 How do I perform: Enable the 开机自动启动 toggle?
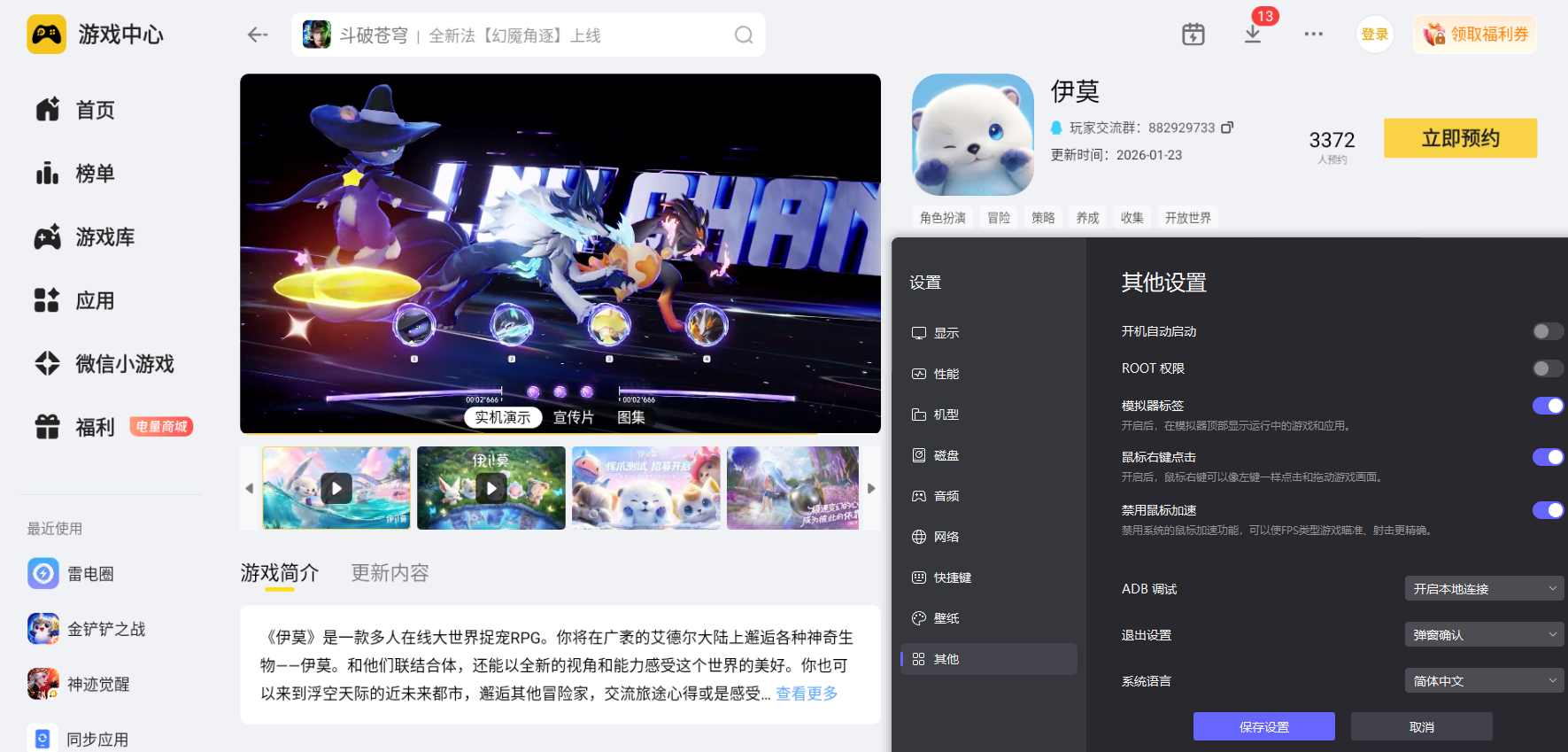tap(1548, 331)
